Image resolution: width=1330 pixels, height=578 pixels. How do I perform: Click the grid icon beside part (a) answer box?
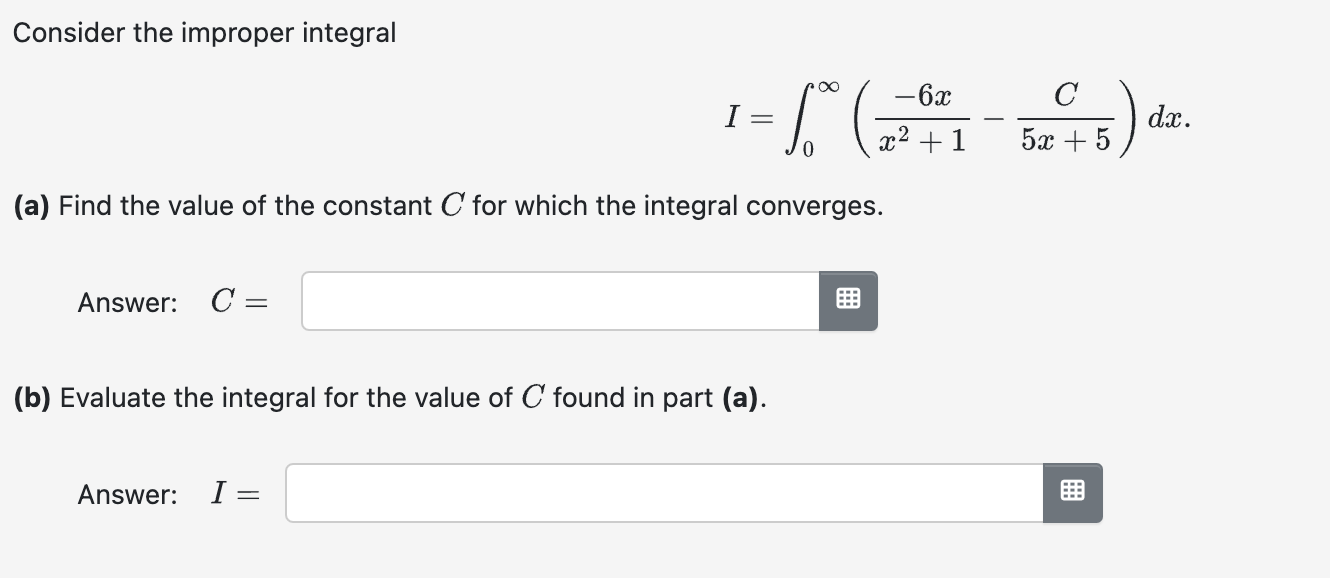coord(848,300)
